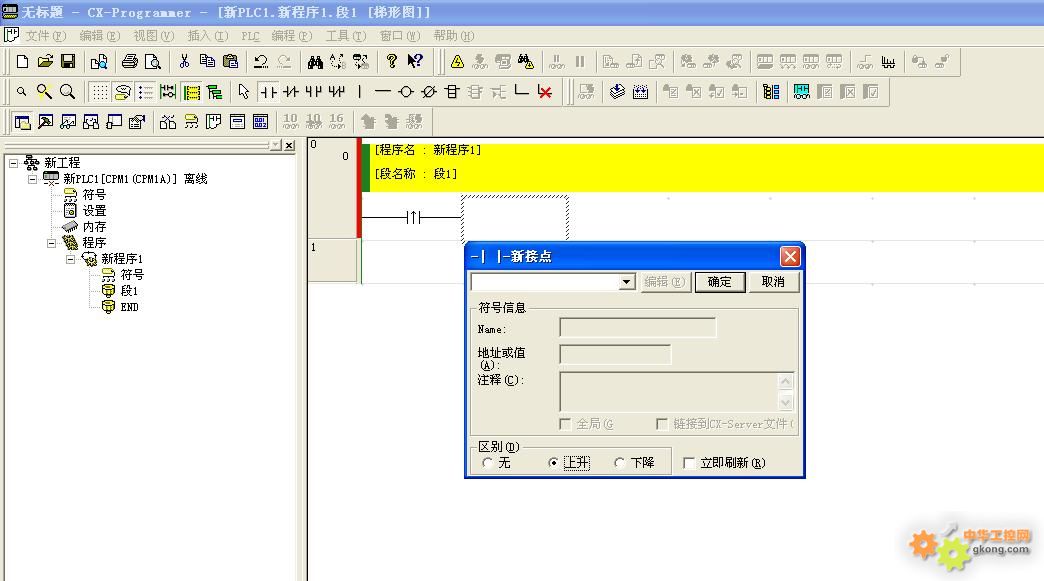This screenshot has height=581, width=1044.
Task: Open the PLC menu
Action: tap(250, 36)
